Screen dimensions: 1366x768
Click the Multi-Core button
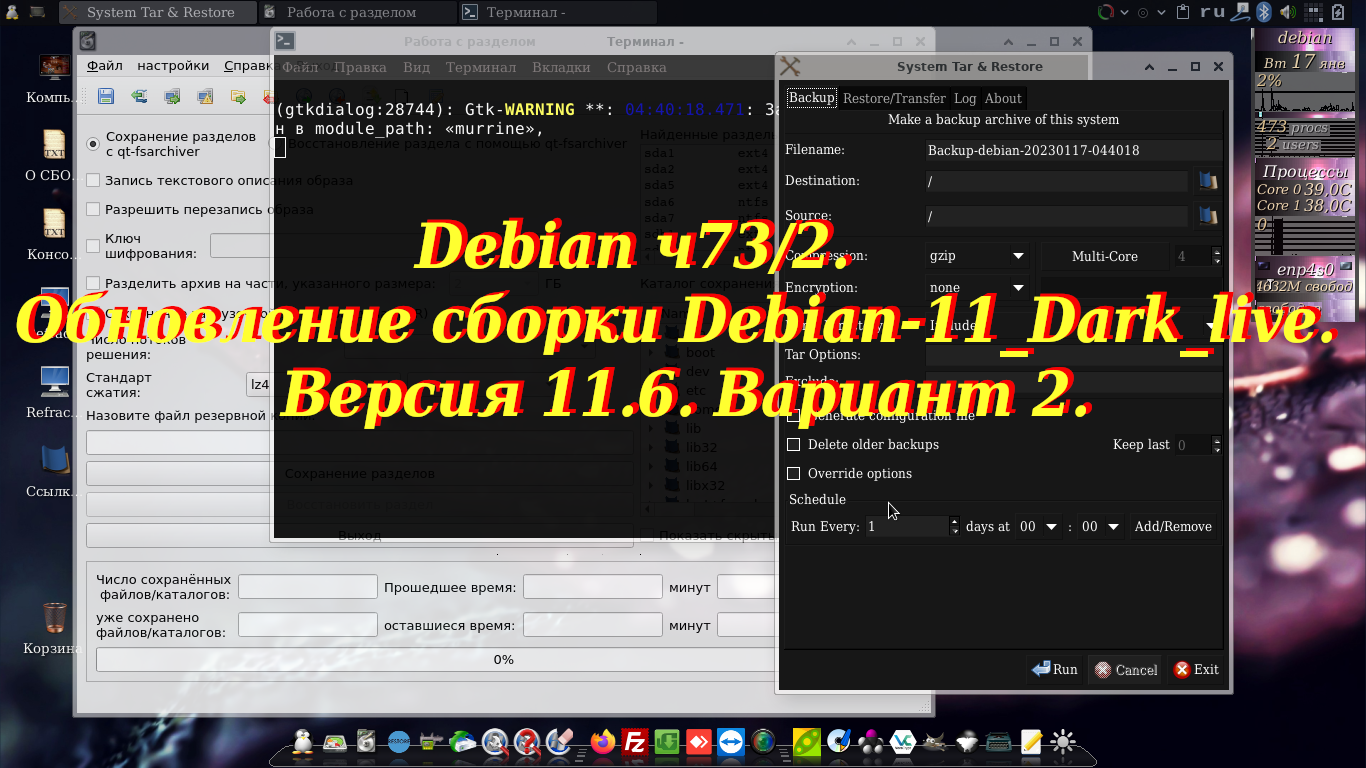pyautogui.click(x=1105, y=256)
